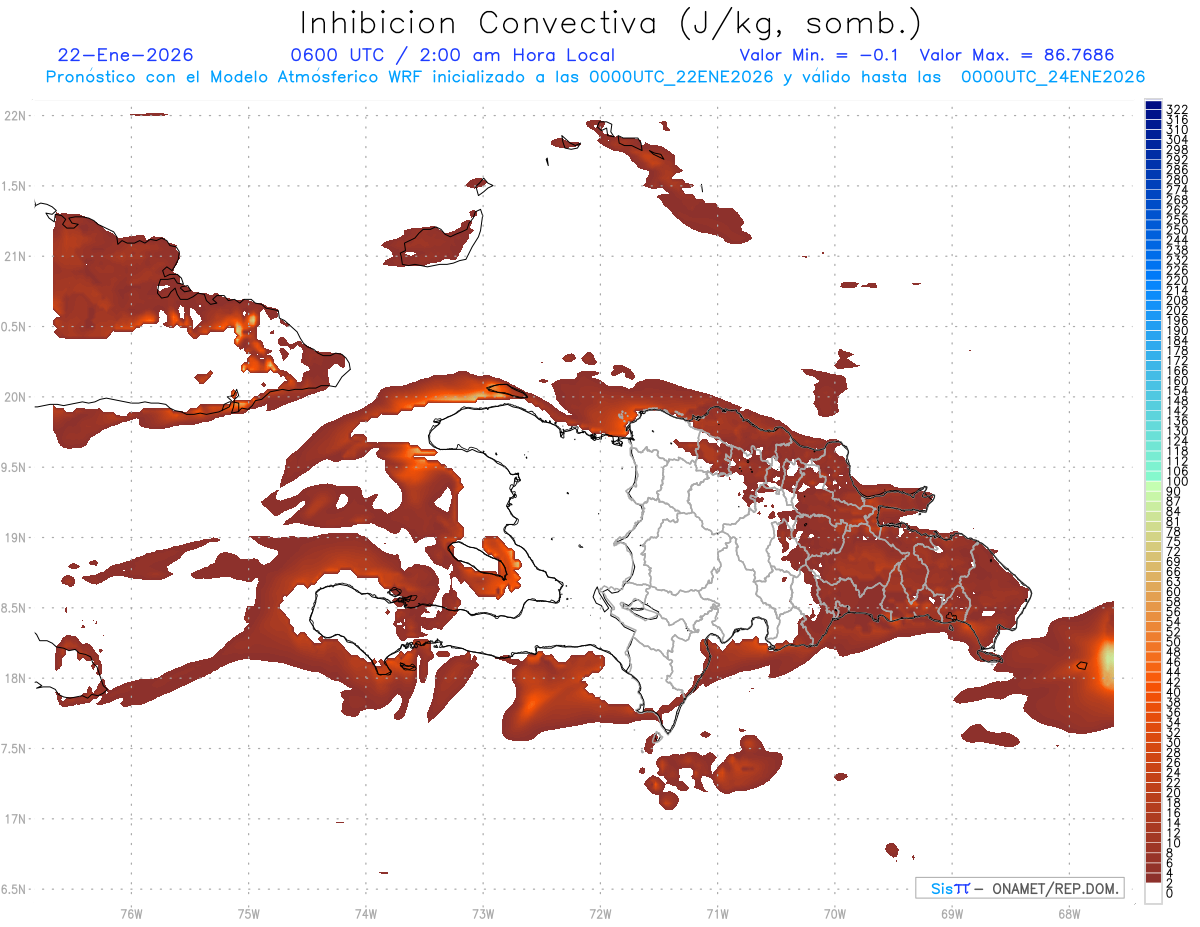Click the "75W" longitude label

(x=248, y=913)
